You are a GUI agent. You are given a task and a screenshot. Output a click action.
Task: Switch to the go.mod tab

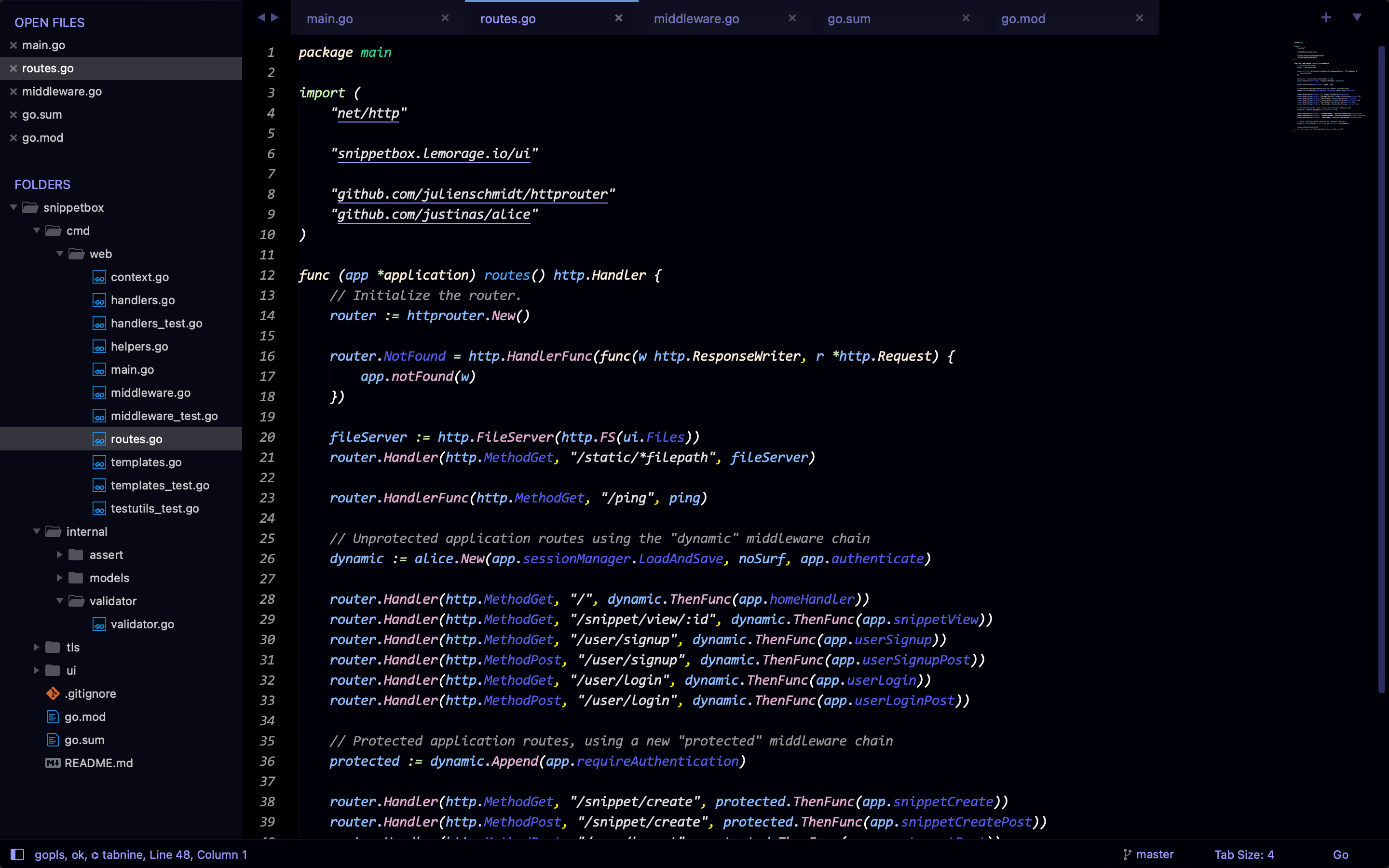1023,18
